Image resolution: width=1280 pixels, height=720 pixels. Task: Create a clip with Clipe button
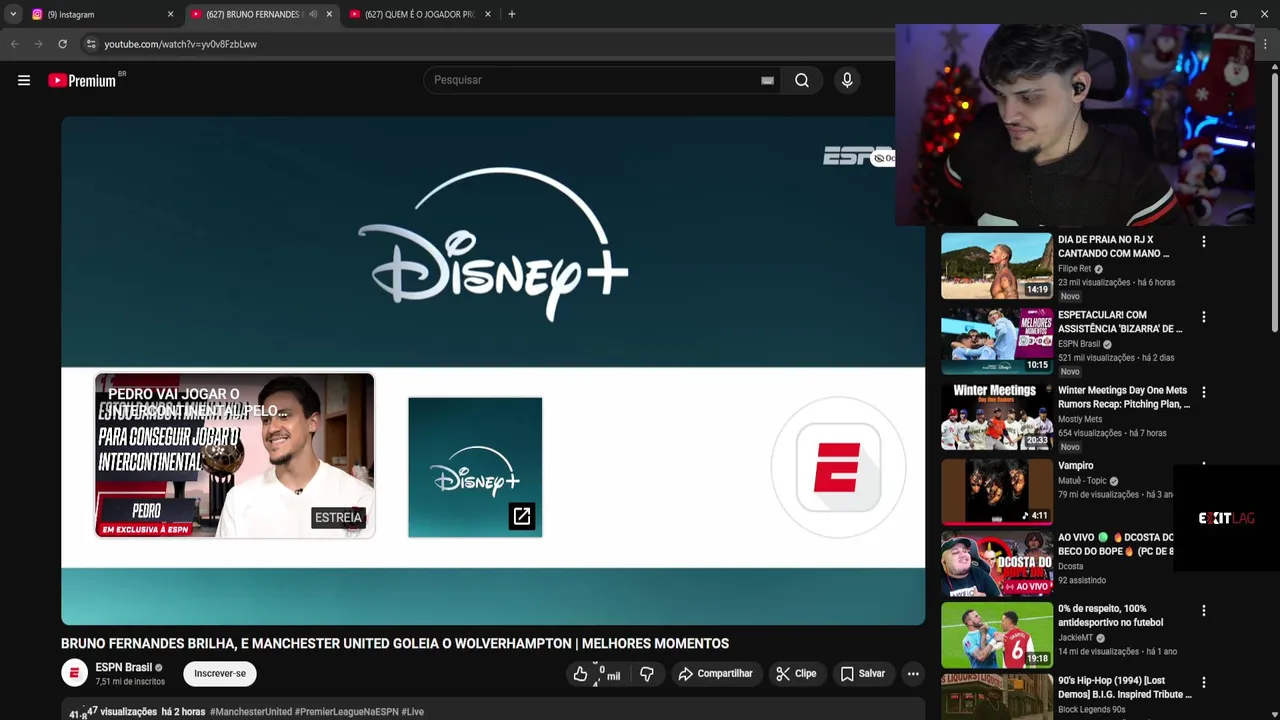click(796, 674)
